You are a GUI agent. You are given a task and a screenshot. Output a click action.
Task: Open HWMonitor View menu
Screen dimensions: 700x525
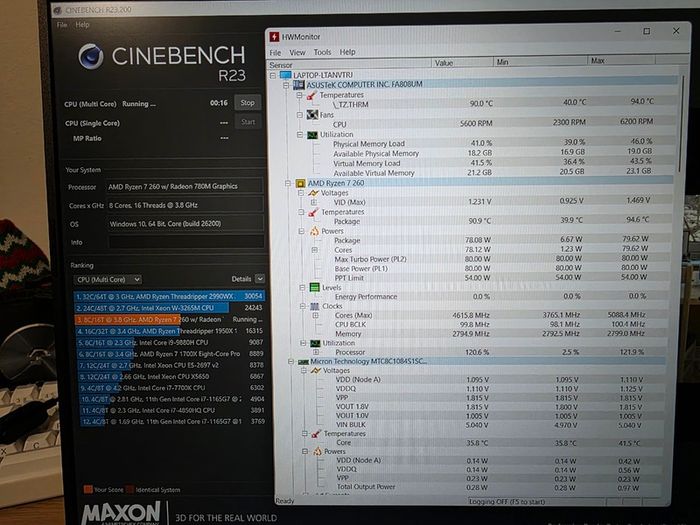click(x=297, y=52)
